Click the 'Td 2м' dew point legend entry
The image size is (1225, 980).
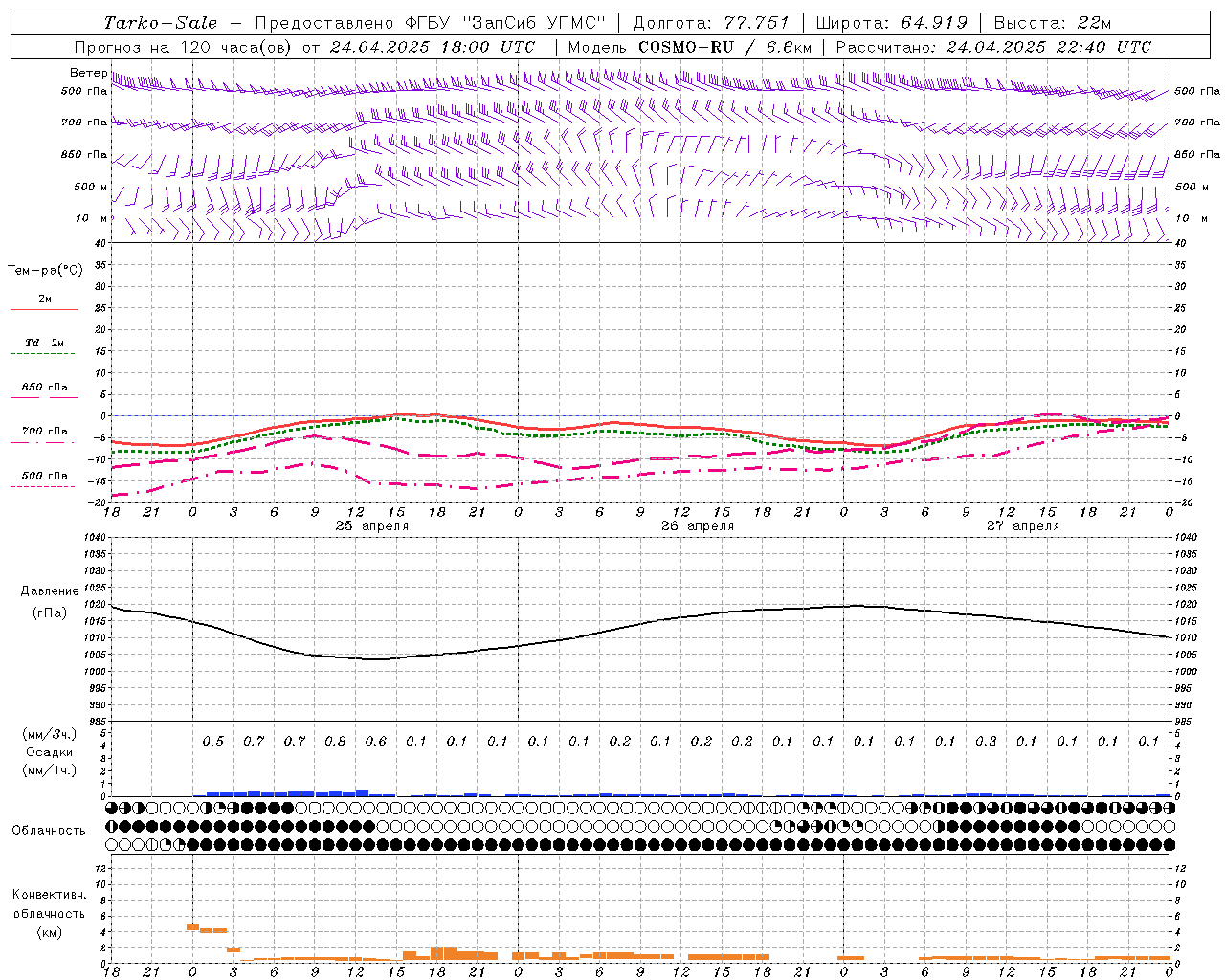(x=44, y=343)
